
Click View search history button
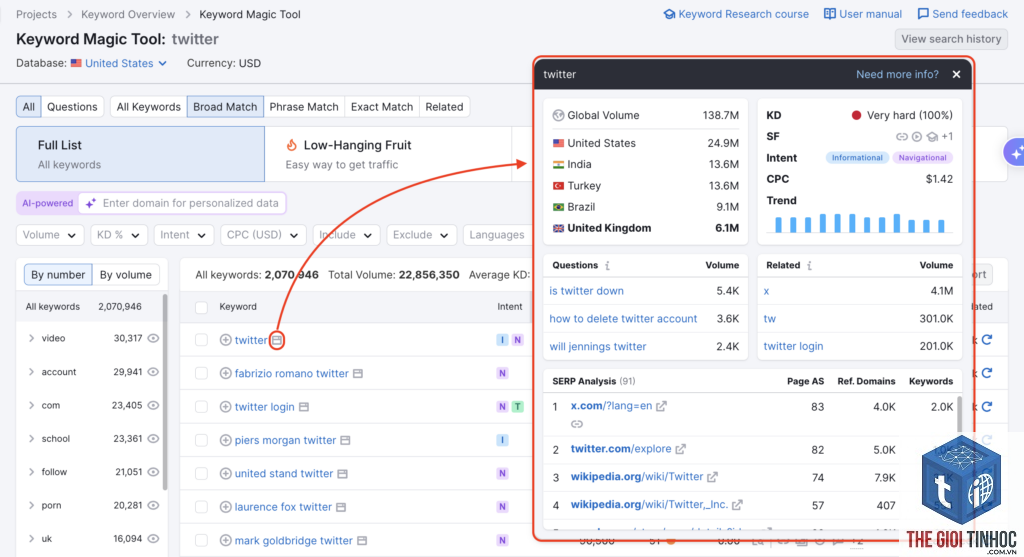(951, 39)
